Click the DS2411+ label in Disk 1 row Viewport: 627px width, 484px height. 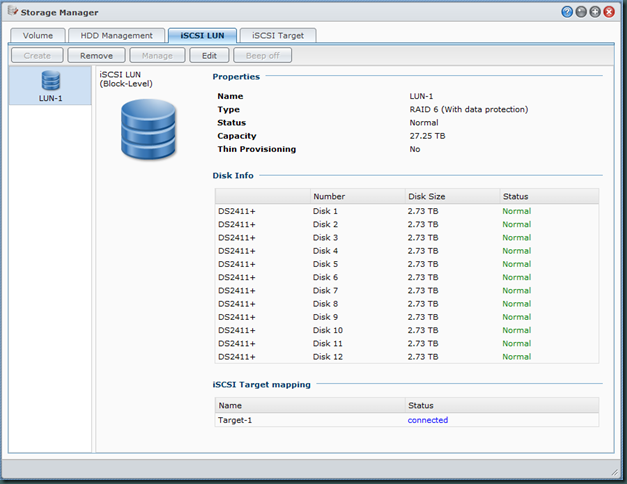click(x=236, y=211)
